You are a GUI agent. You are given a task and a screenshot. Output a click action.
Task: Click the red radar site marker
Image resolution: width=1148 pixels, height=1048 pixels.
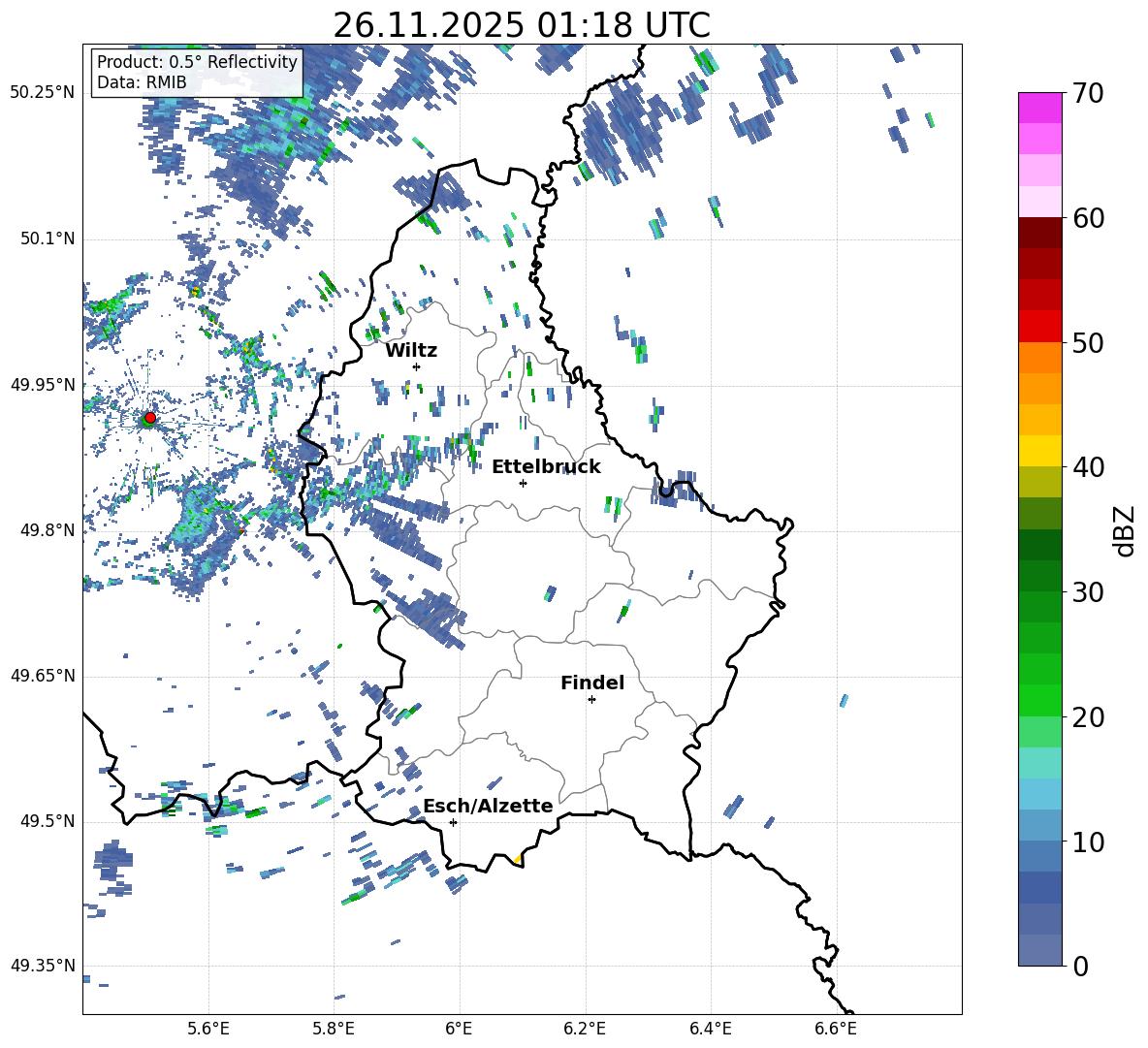click(149, 418)
